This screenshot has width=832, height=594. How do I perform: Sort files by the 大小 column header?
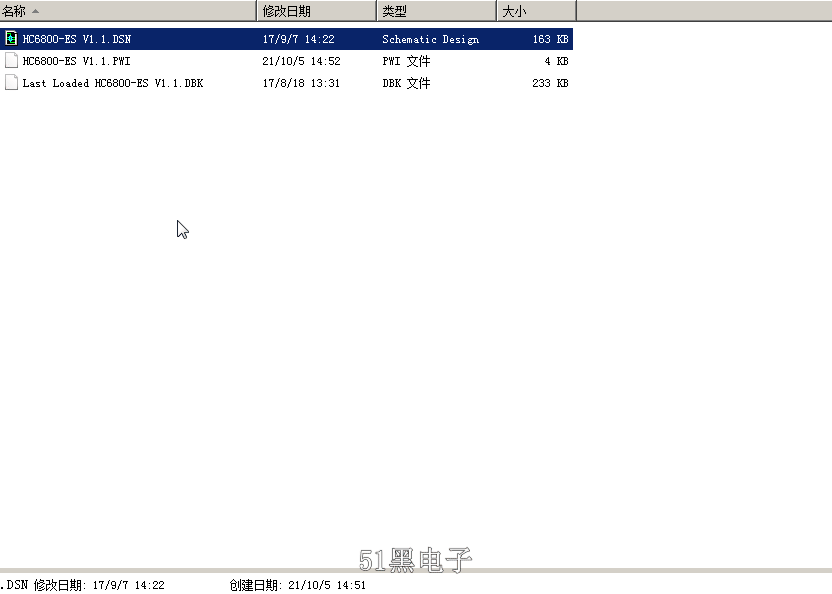[537, 11]
